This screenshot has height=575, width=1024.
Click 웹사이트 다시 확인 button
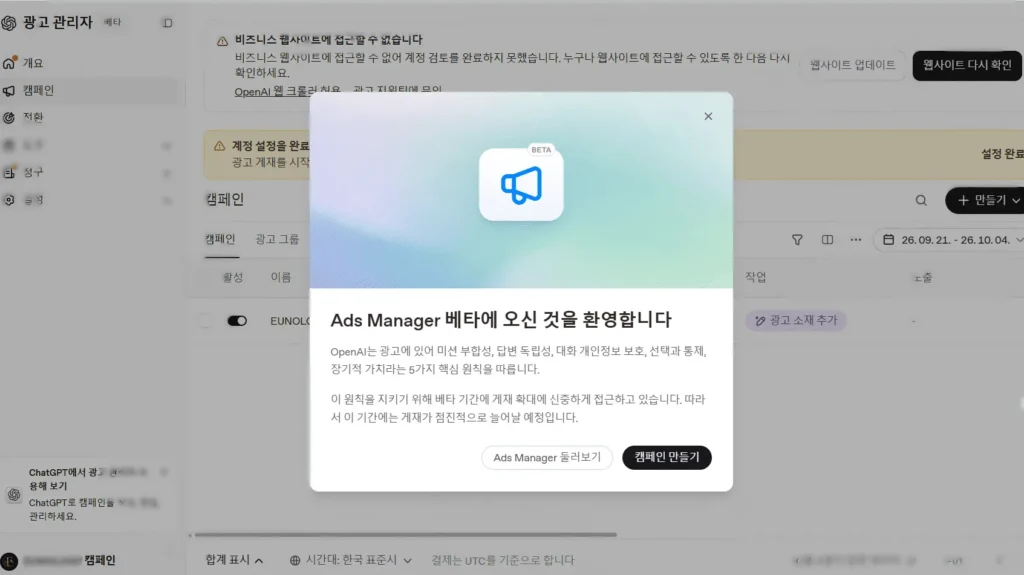(967, 65)
